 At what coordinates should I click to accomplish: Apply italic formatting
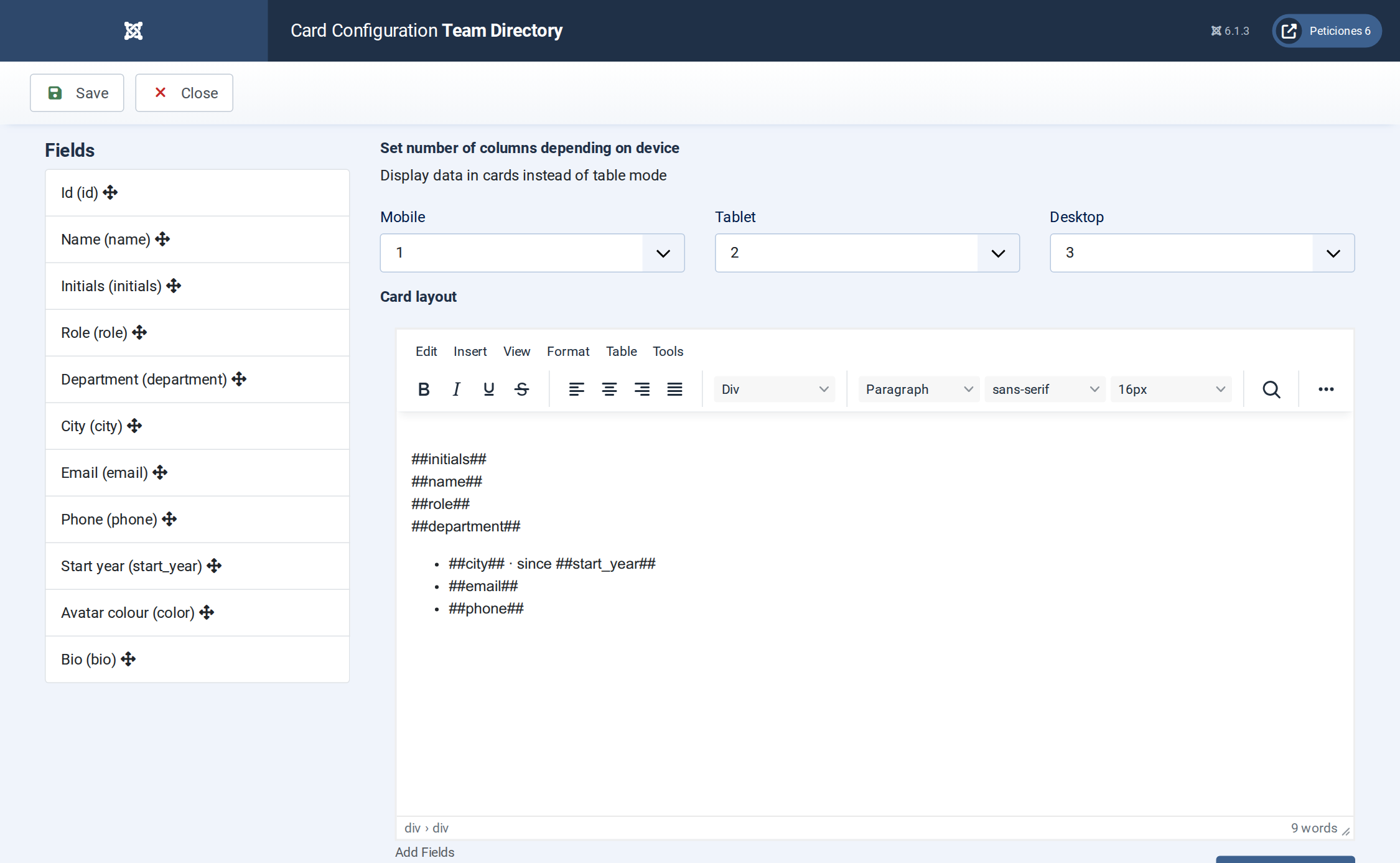coord(456,390)
